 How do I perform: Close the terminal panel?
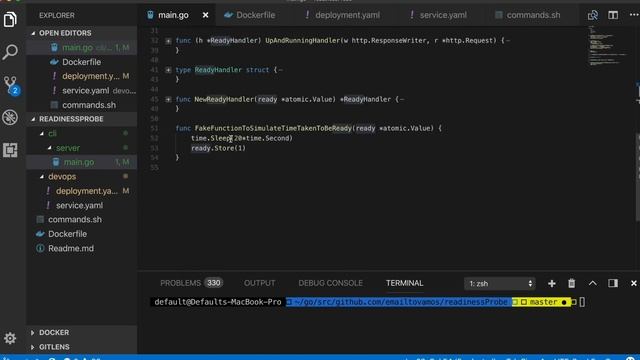pyautogui.click(x=633, y=283)
